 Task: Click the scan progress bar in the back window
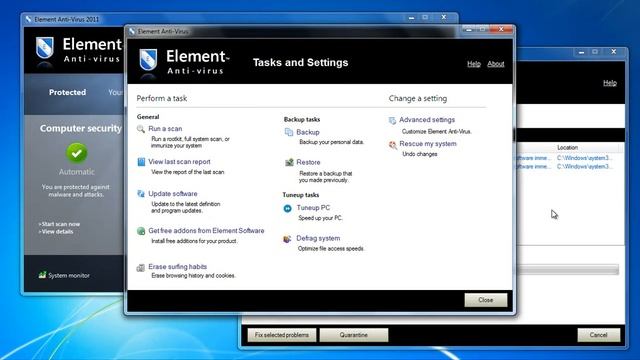(567, 269)
